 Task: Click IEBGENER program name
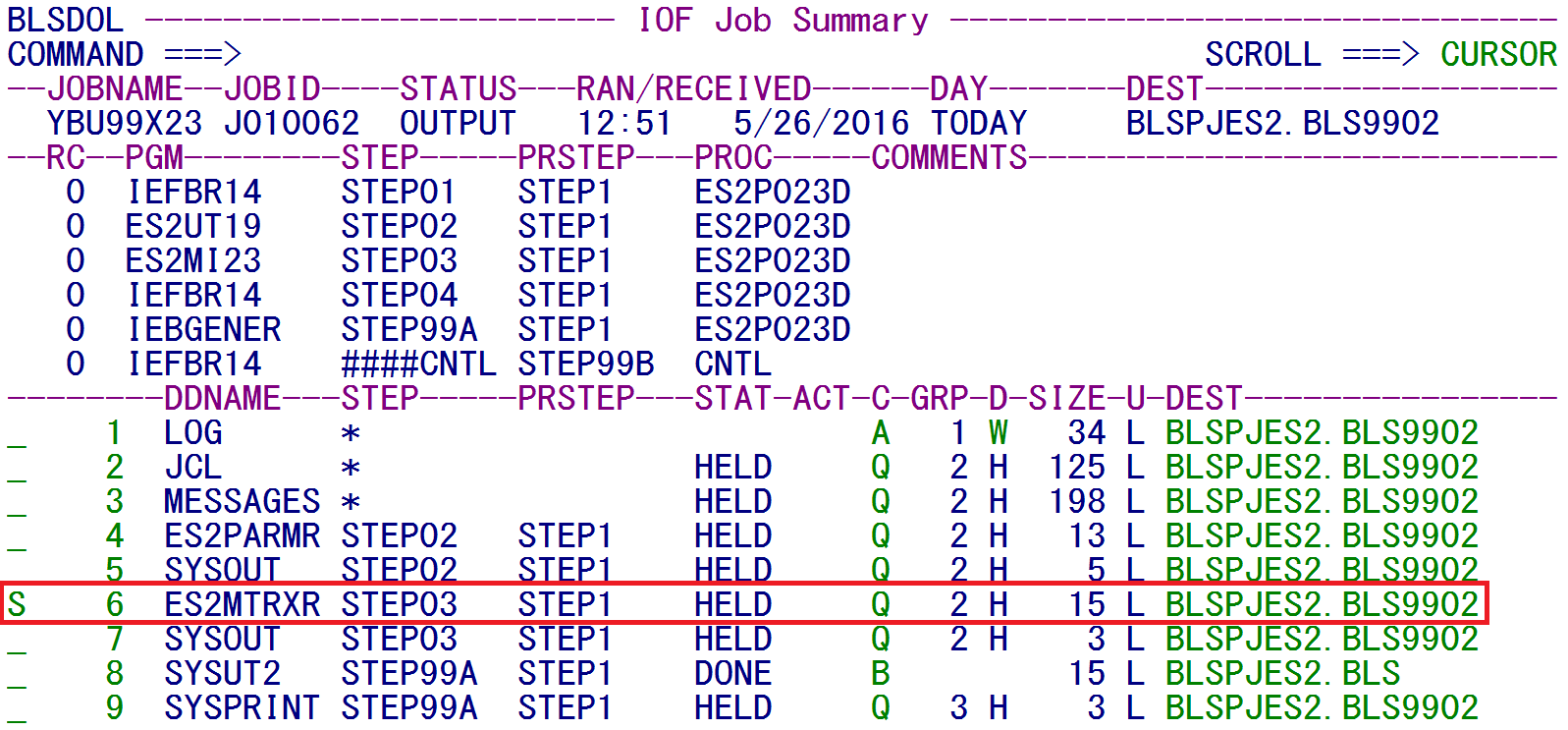tap(203, 330)
